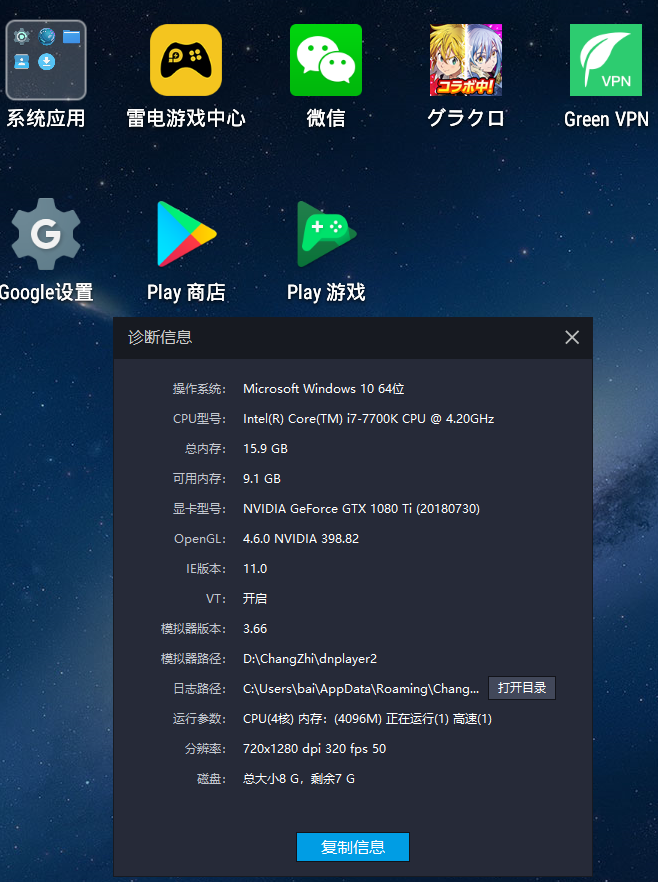This screenshot has height=882, width=658.
Task: Click the 显卡型号 NVIDIA GeForce value
Action: point(361,509)
